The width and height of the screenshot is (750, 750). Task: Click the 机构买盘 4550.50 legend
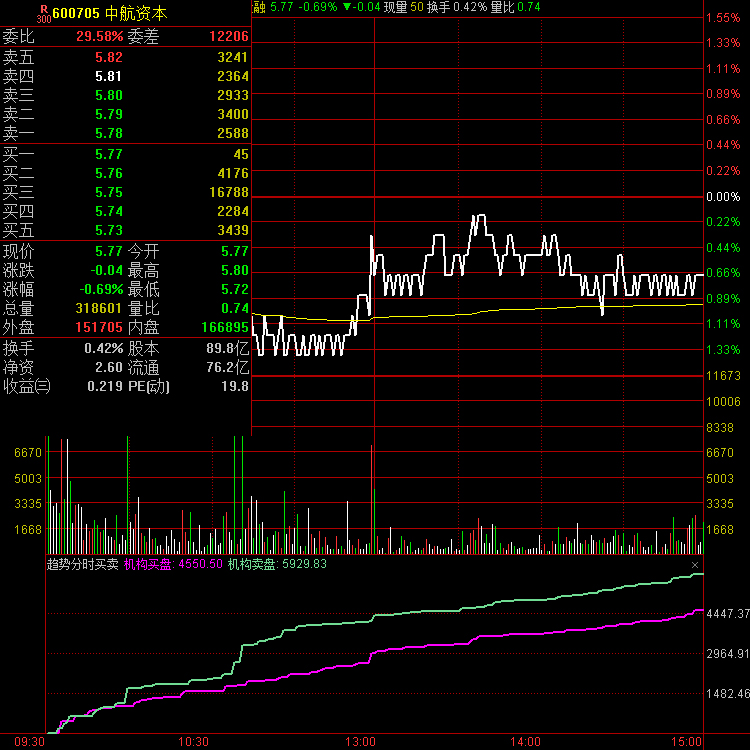pyautogui.click(x=173, y=564)
